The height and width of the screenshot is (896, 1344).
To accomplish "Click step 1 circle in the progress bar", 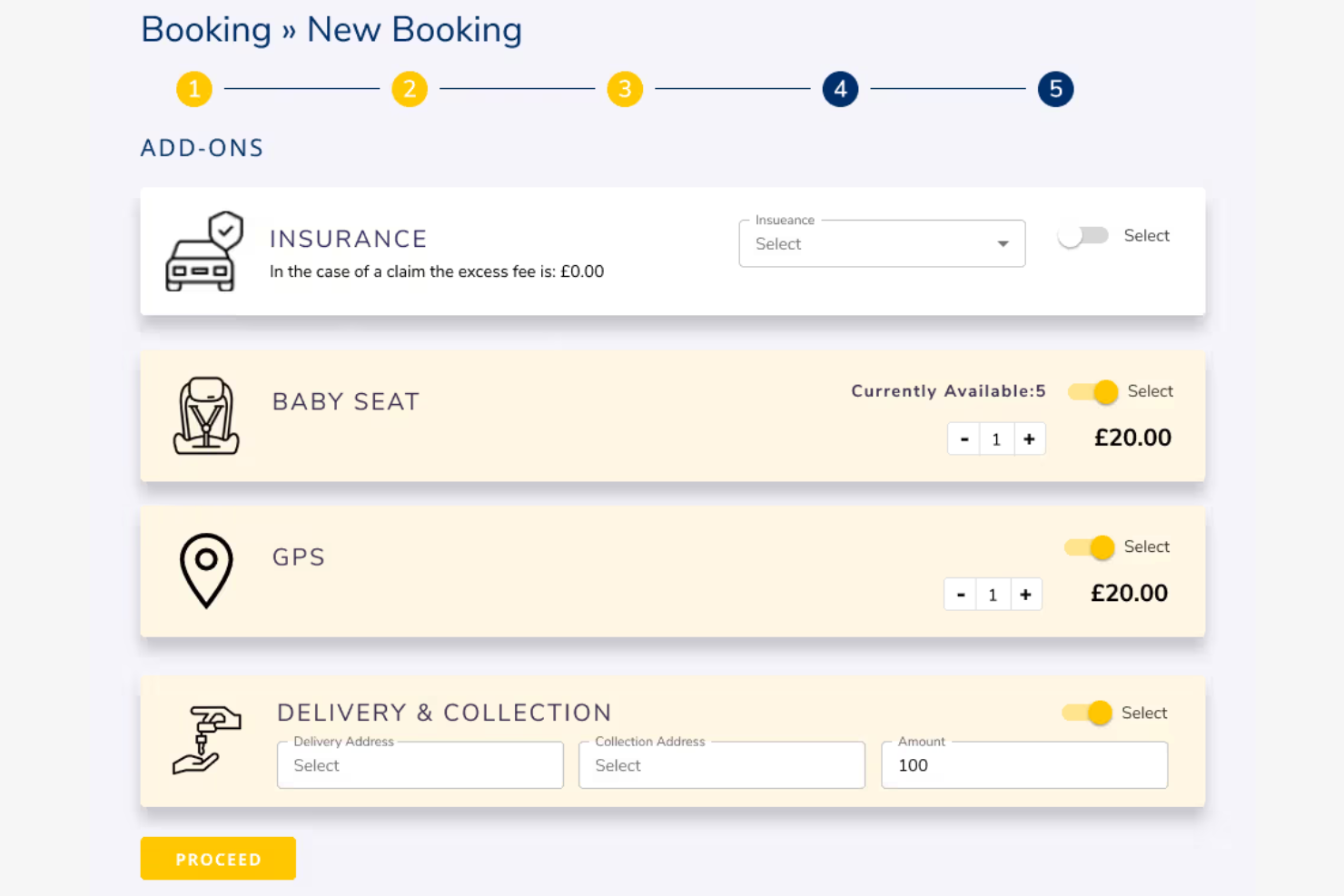I will click(193, 89).
